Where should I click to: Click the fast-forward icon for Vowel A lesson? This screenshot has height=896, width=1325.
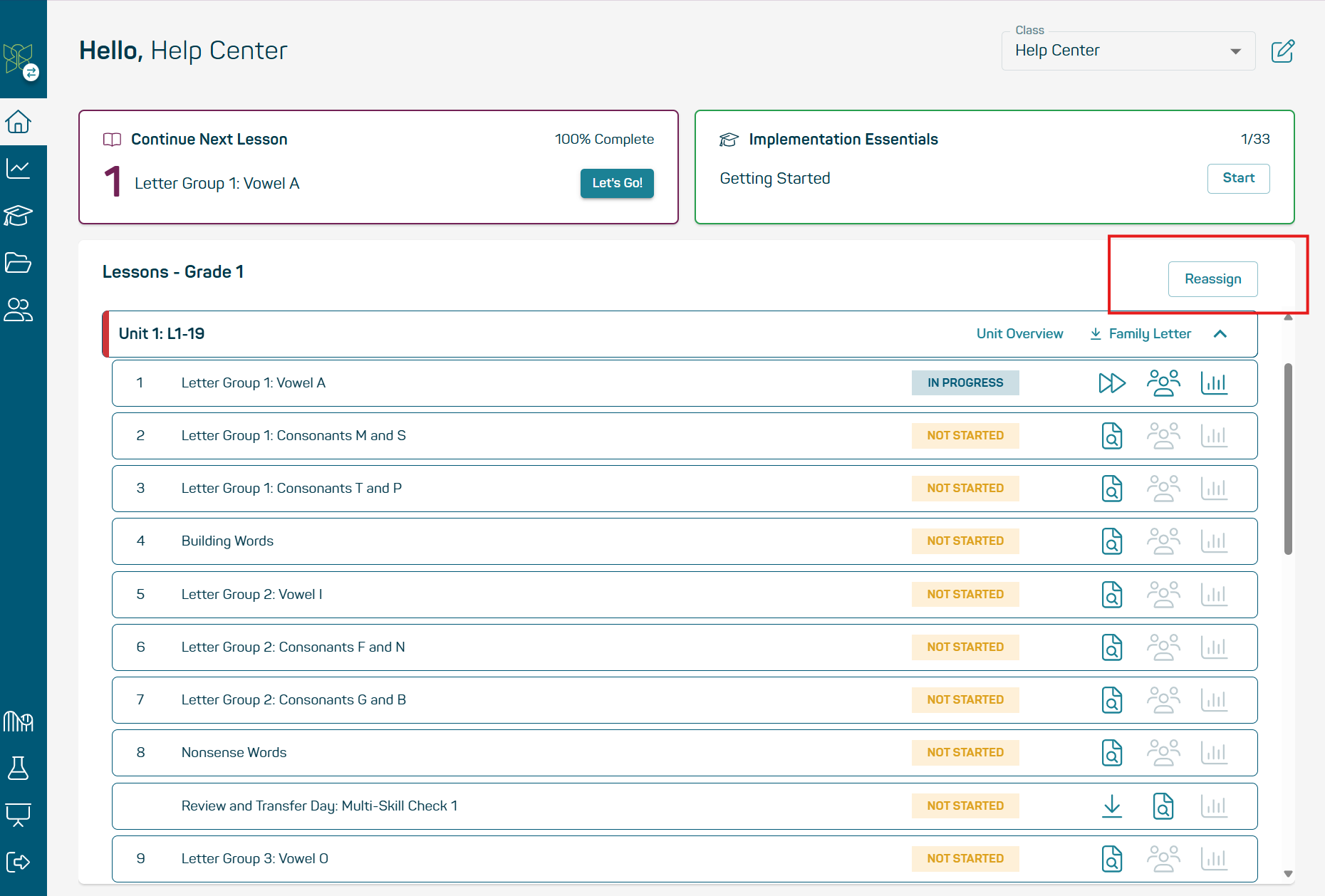tap(1112, 383)
